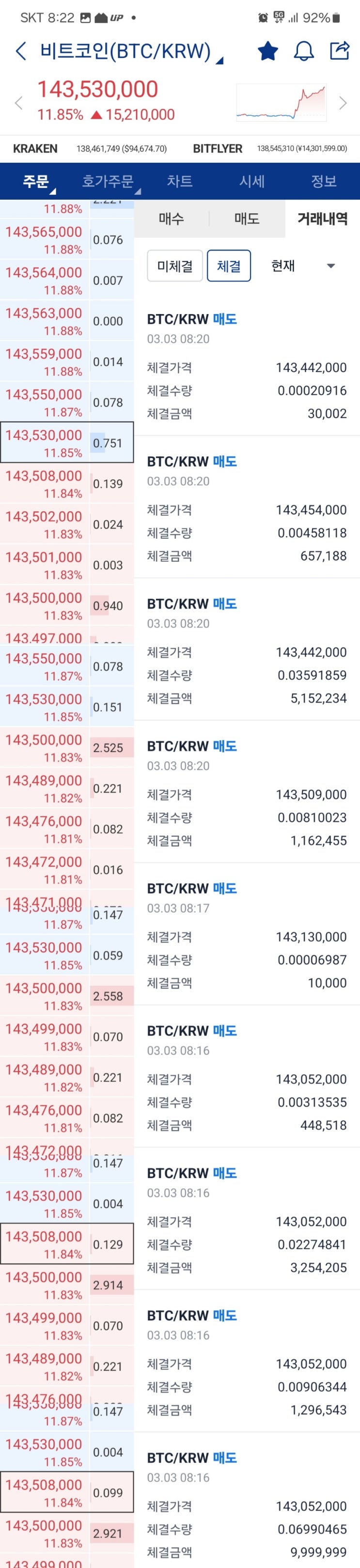
Task: Show 미체결 unfilled orders
Action: pyautogui.click(x=175, y=266)
